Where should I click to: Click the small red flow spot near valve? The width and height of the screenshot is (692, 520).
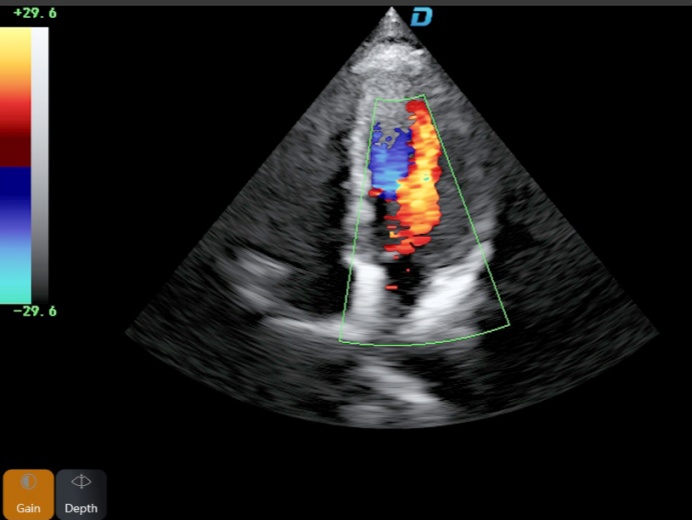coord(393,289)
